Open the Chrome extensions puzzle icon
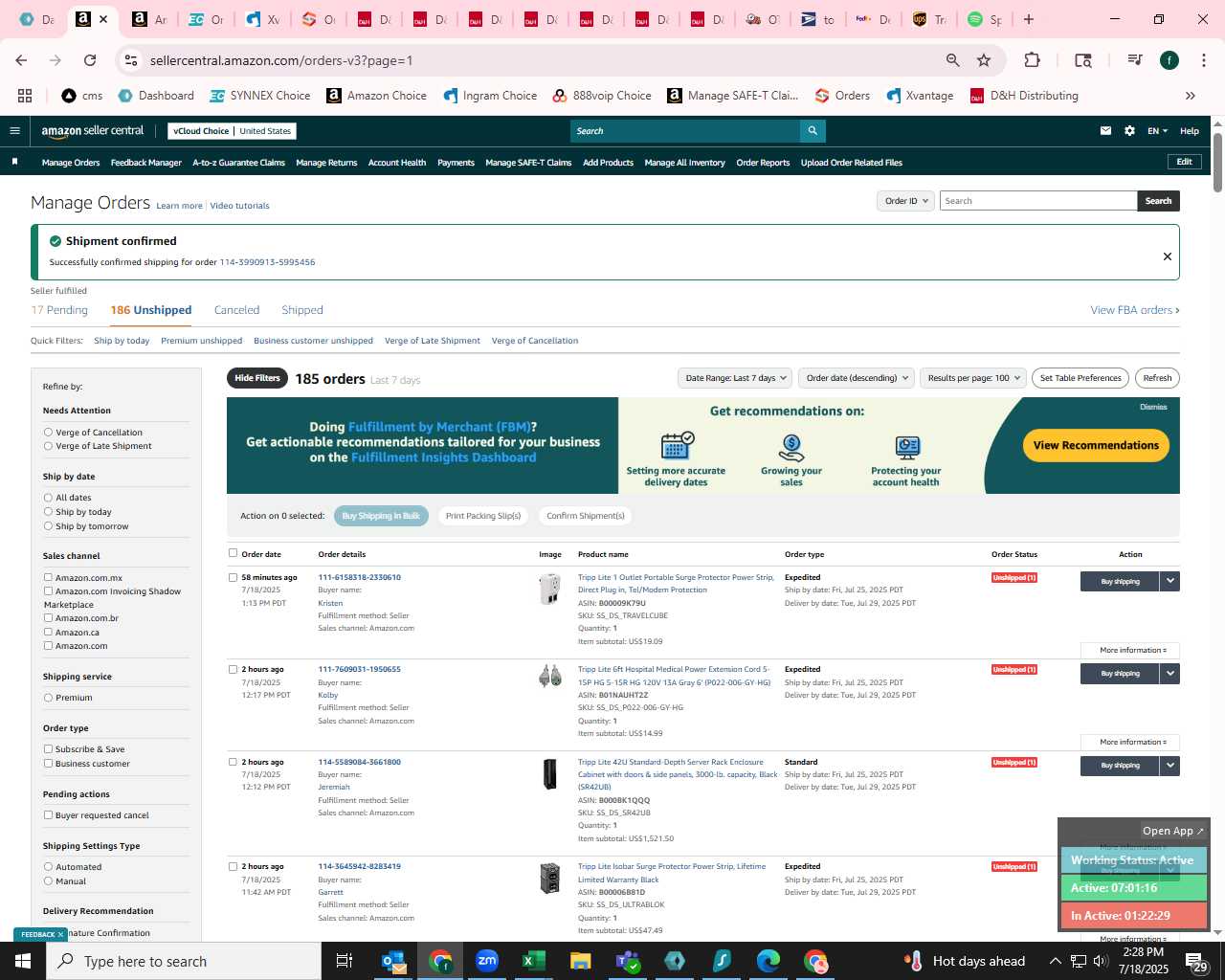The width and height of the screenshot is (1225, 980). [1032, 60]
